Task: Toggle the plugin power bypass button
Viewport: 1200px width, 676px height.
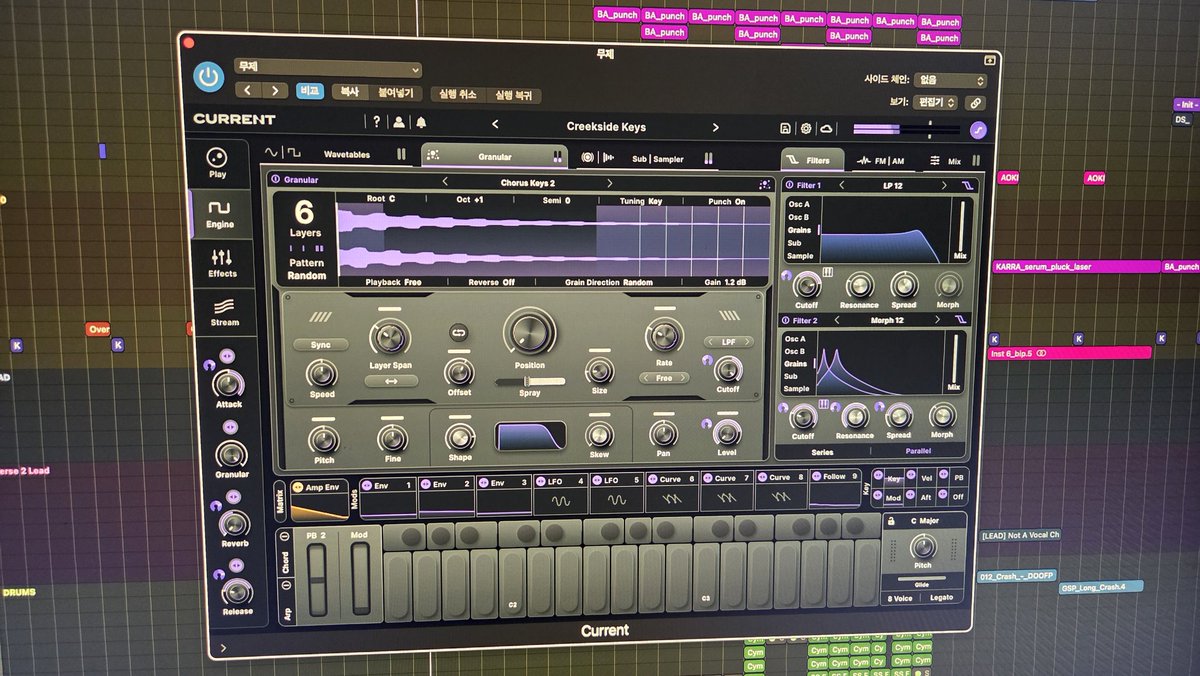Action: 208,76
